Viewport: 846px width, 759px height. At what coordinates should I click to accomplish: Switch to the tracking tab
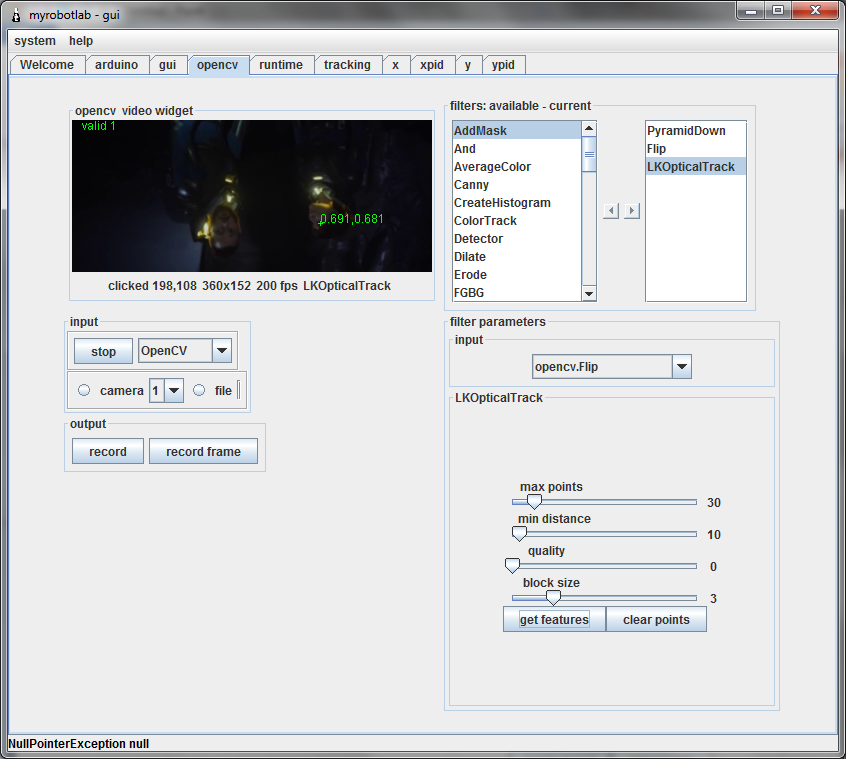(347, 65)
